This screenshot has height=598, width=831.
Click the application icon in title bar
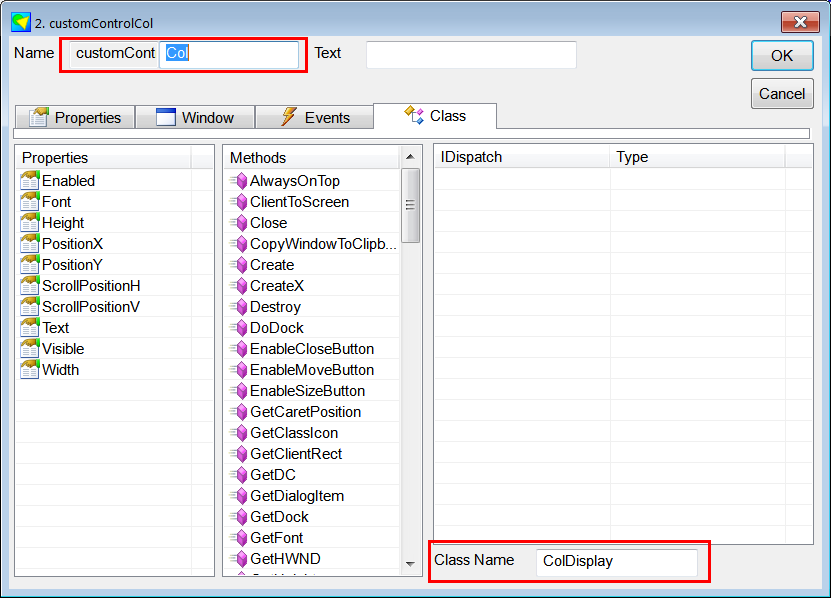(21, 22)
